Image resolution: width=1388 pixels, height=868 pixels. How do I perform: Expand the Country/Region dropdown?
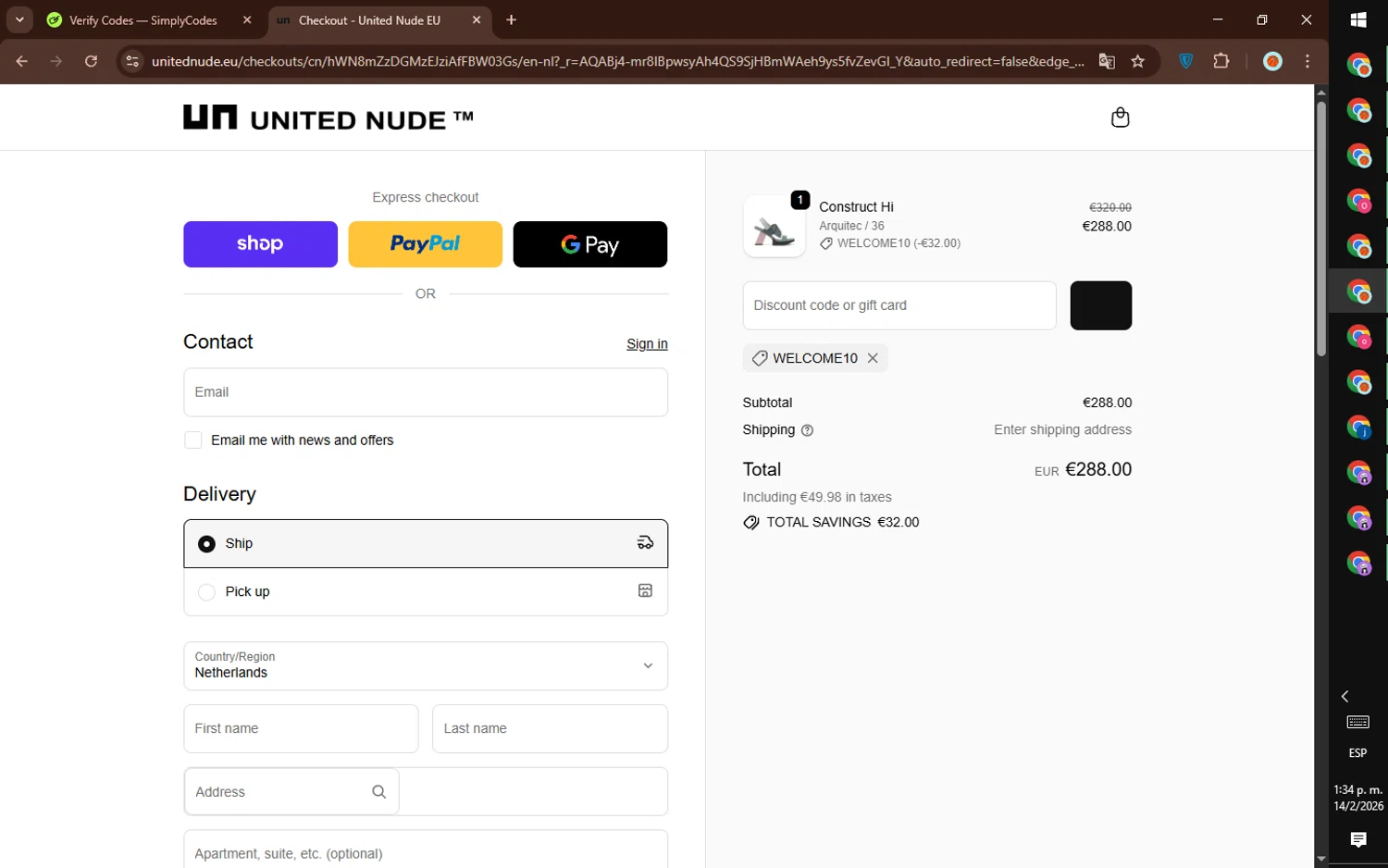point(426,666)
